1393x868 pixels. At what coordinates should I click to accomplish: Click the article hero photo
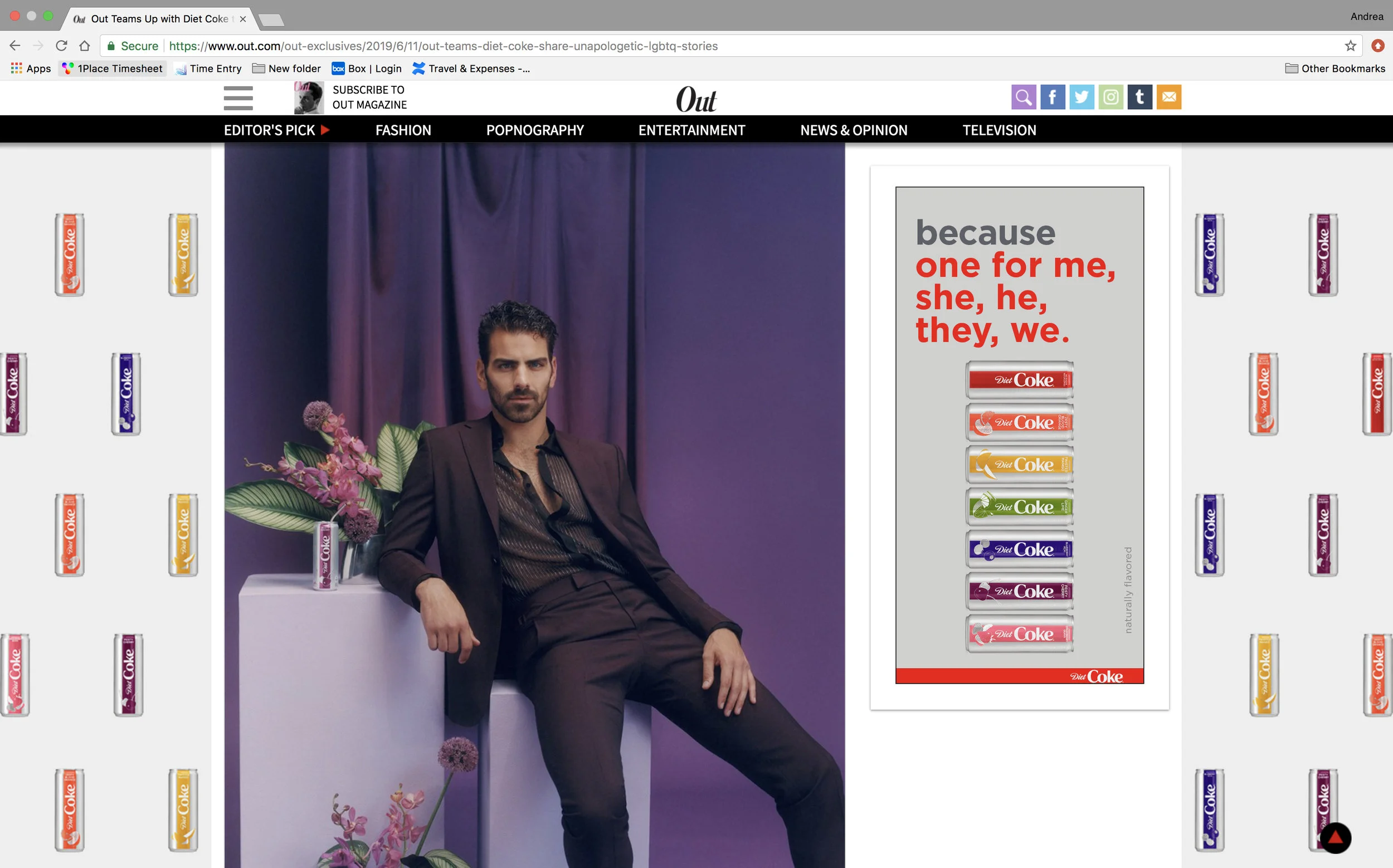coord(534,505)
